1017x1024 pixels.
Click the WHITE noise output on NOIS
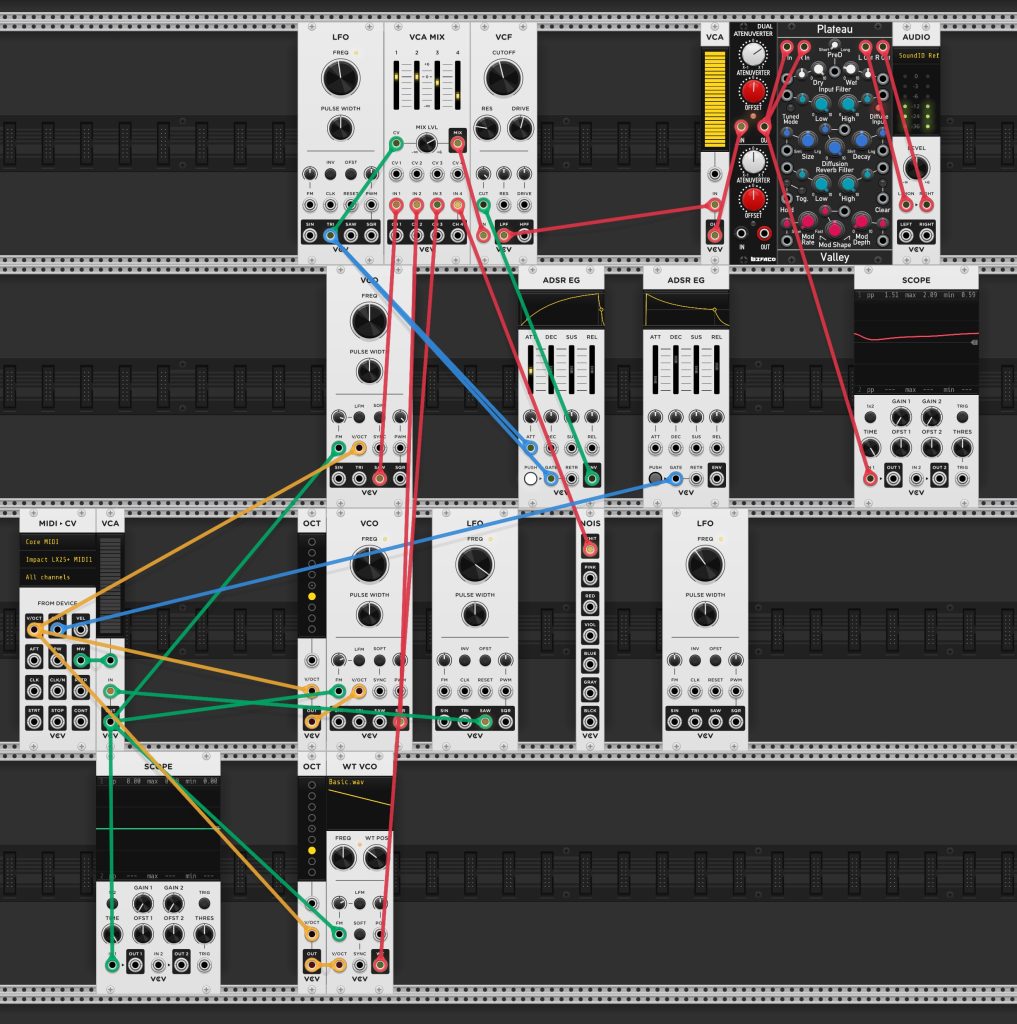590,549
